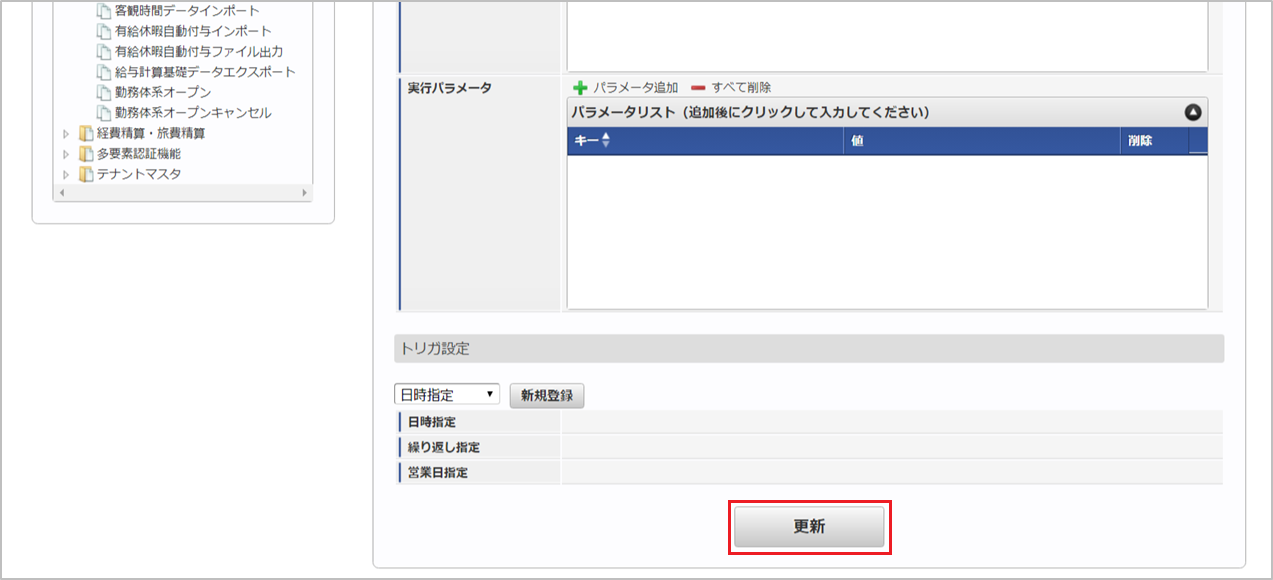Click the text area above 実行パラメータ
This screenshot has height=580, width=1273.
887,35
